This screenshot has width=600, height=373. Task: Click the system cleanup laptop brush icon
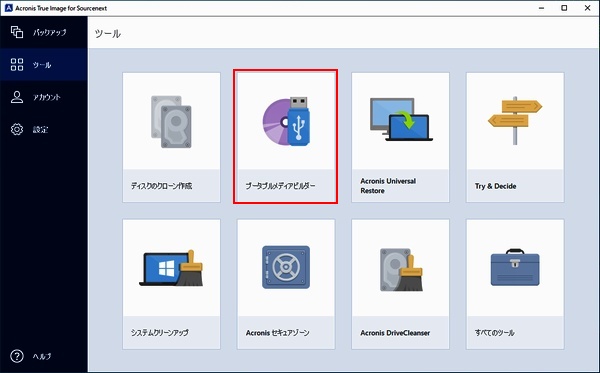pyautogui.click(x=171, y=268)
